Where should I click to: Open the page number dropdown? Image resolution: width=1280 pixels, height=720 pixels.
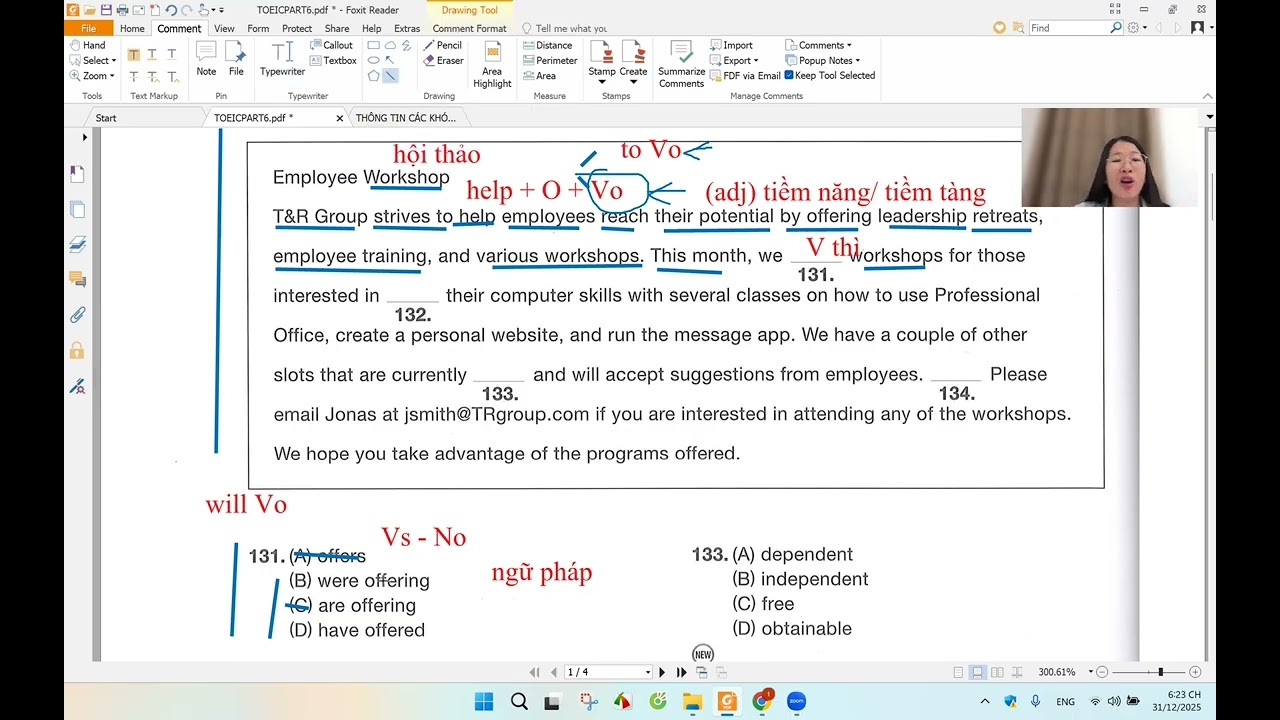pyautogui.click(x=648, y=672)
